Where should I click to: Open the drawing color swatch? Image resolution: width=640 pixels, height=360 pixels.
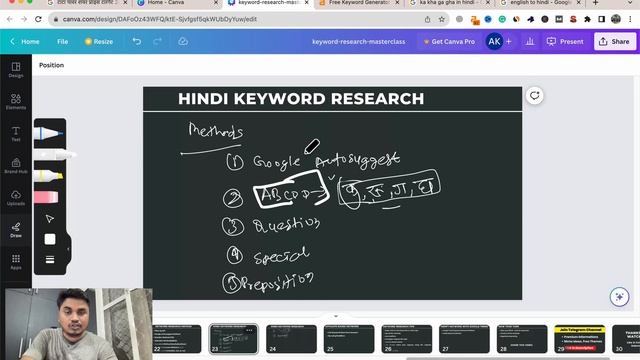pyautogui.click(x=50, y=239)
